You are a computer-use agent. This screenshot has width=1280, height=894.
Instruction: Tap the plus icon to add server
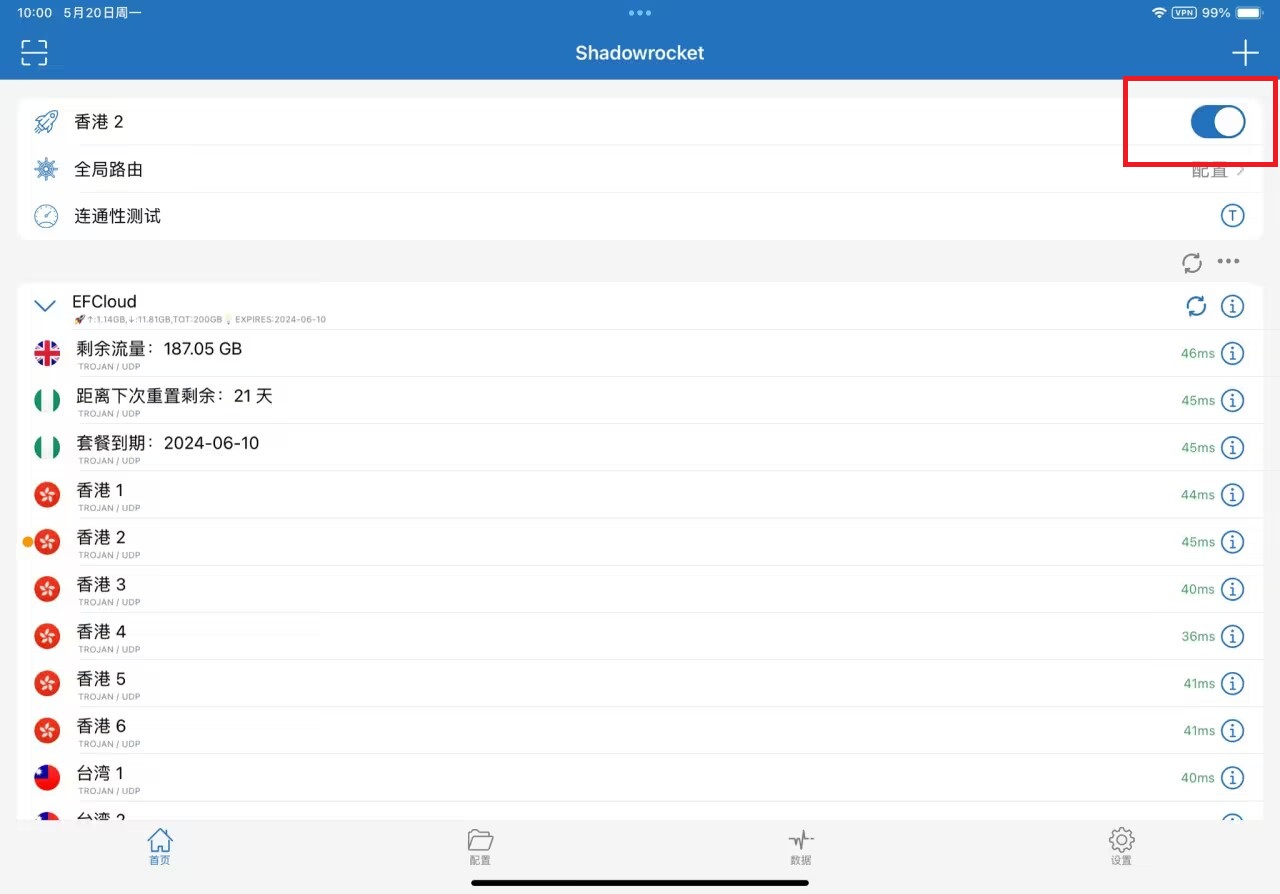1244,53
